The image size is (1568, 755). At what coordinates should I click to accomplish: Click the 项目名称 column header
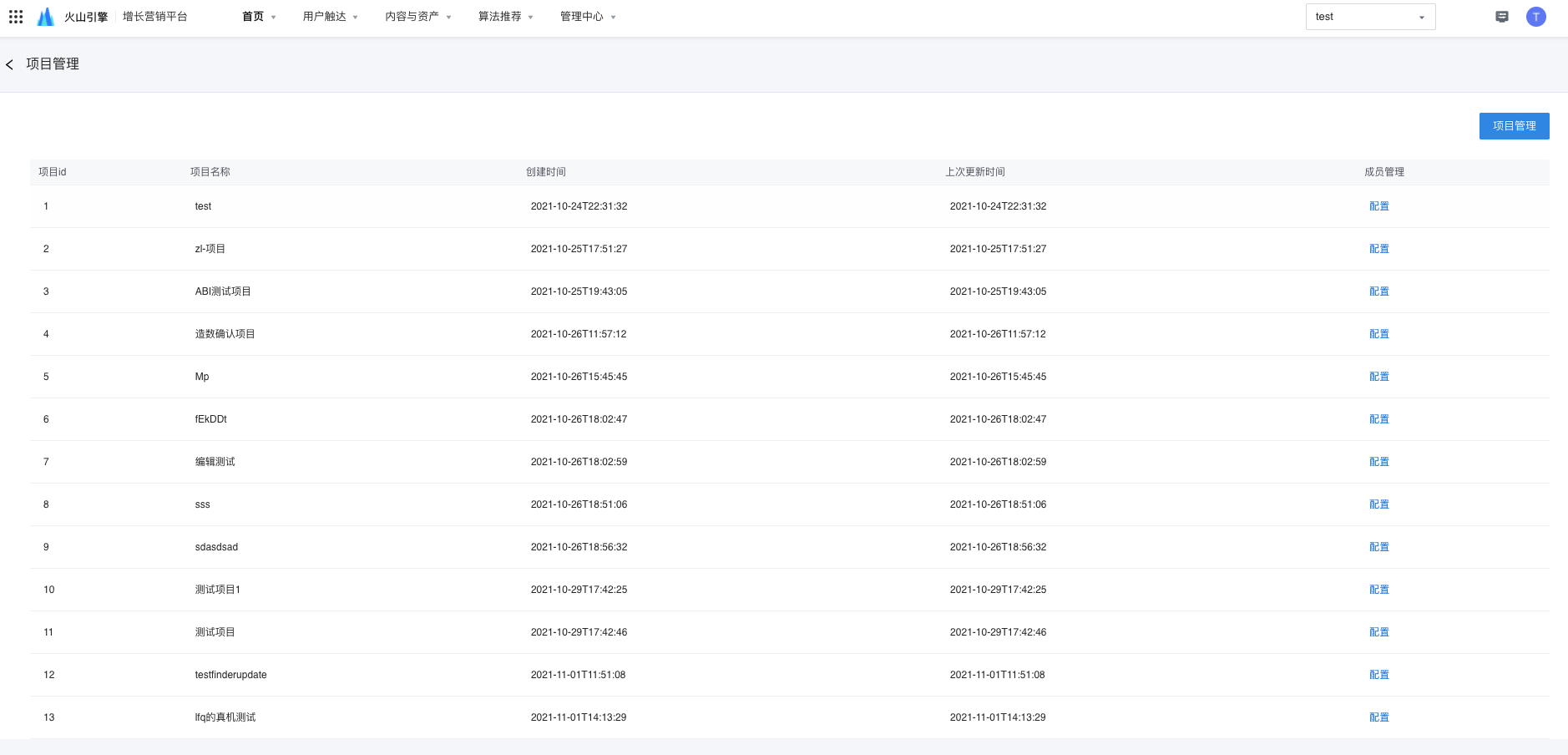[x=210, y=172]
